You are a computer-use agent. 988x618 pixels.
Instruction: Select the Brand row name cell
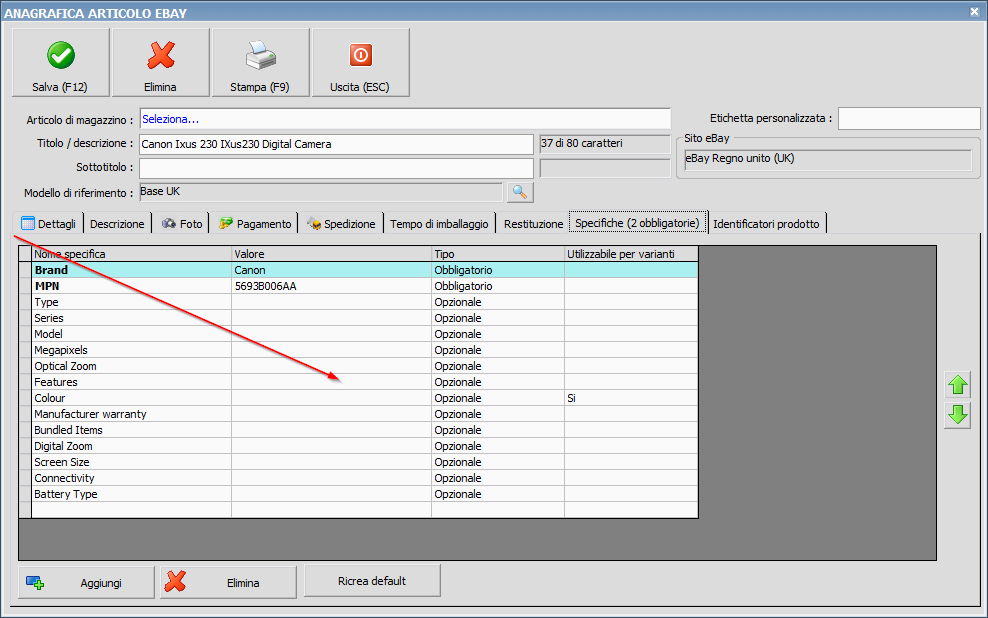pyautogui.click(x=132, y=270)
